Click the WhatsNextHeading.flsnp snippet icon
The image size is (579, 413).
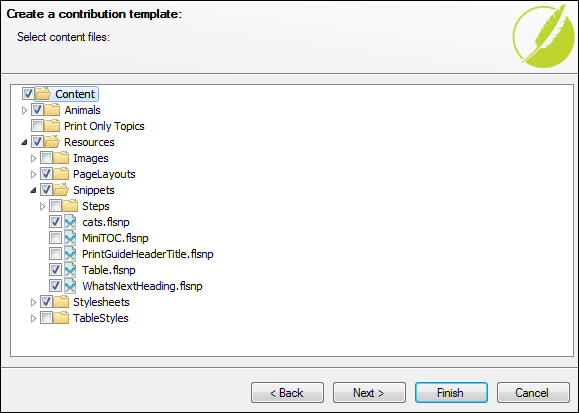point(70,286)
